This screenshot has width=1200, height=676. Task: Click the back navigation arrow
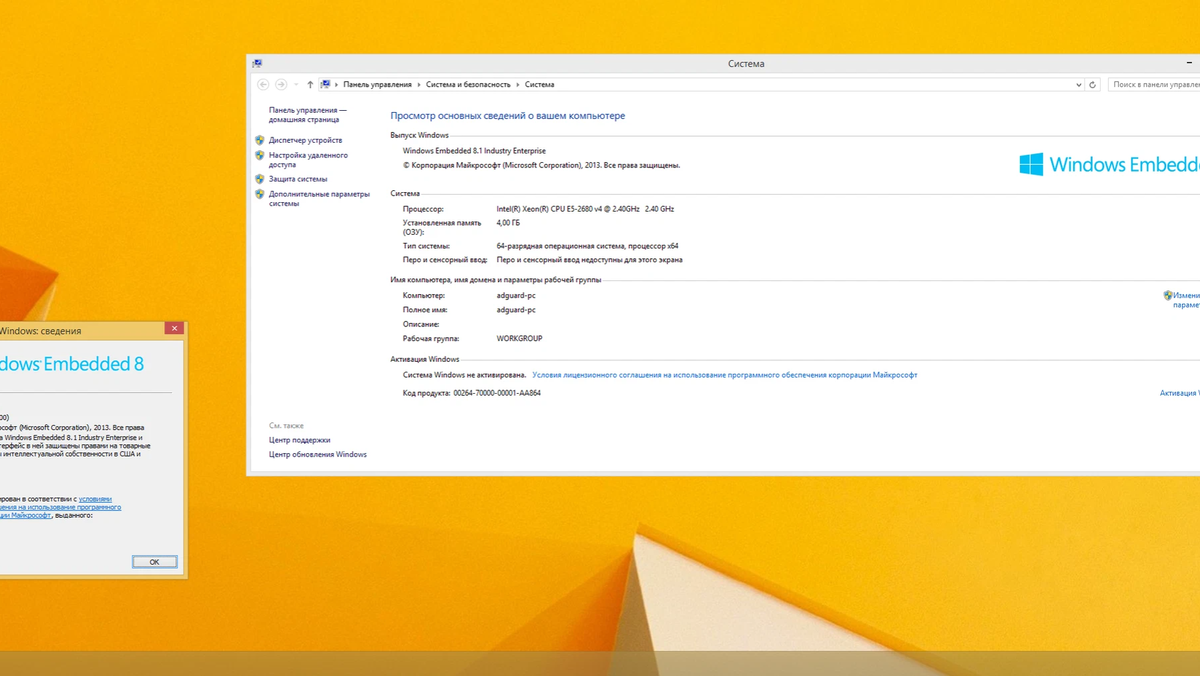262,84
